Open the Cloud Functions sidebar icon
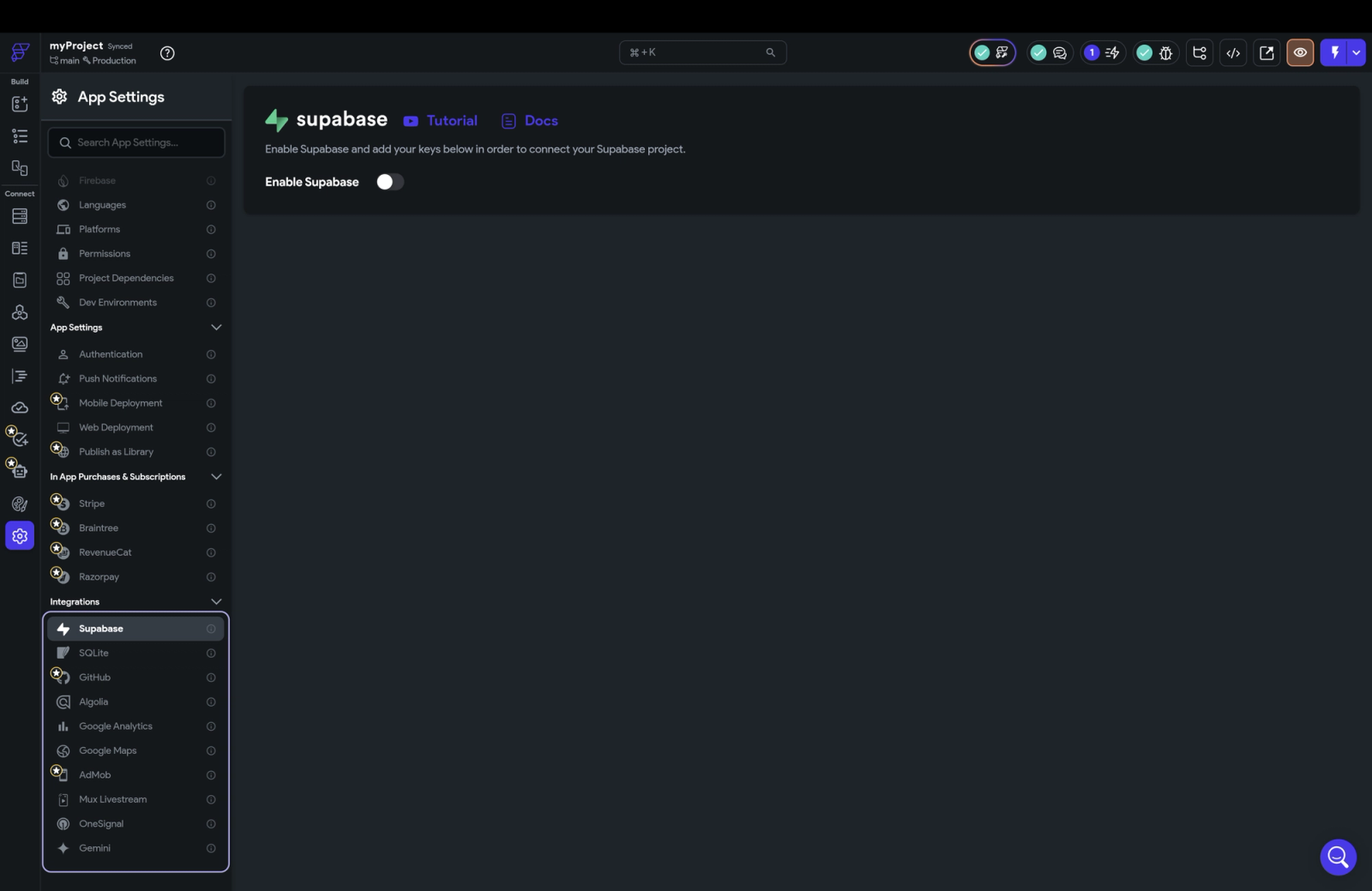Image resolution: width=1372 pixels, height=891 pixels. pos(20,408)
